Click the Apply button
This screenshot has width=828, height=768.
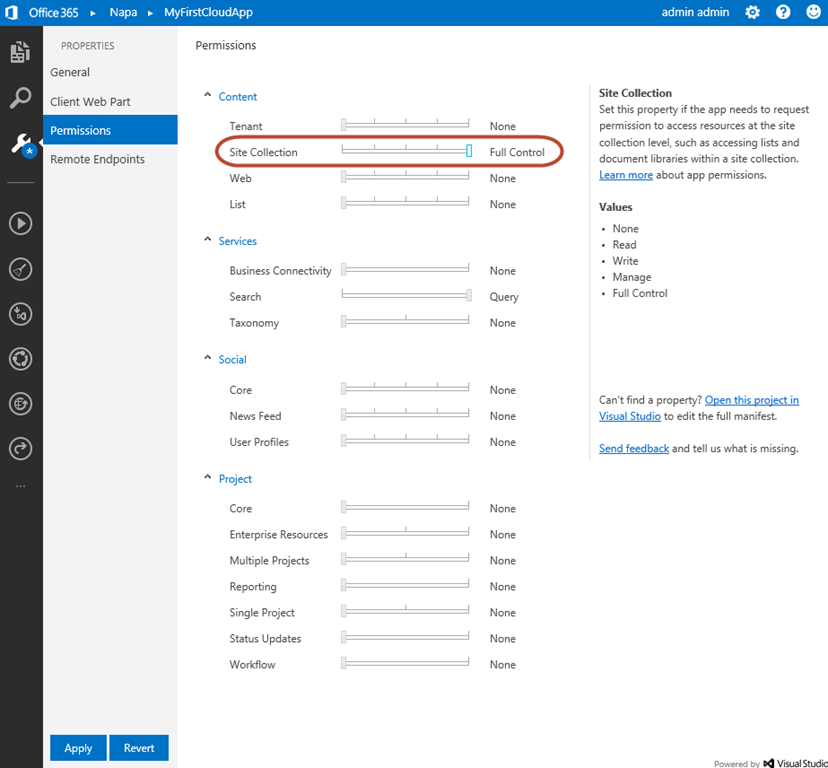click(x=78, y=748)
